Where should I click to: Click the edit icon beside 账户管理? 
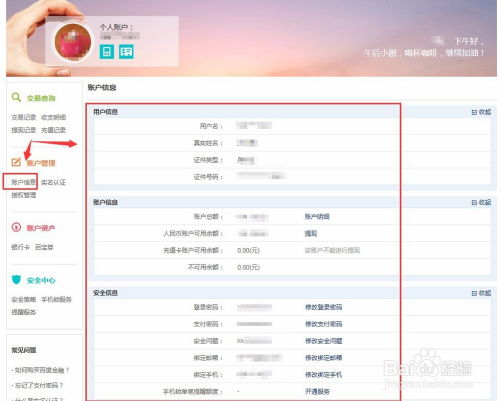pyautogui.click(x=16, y=162)
